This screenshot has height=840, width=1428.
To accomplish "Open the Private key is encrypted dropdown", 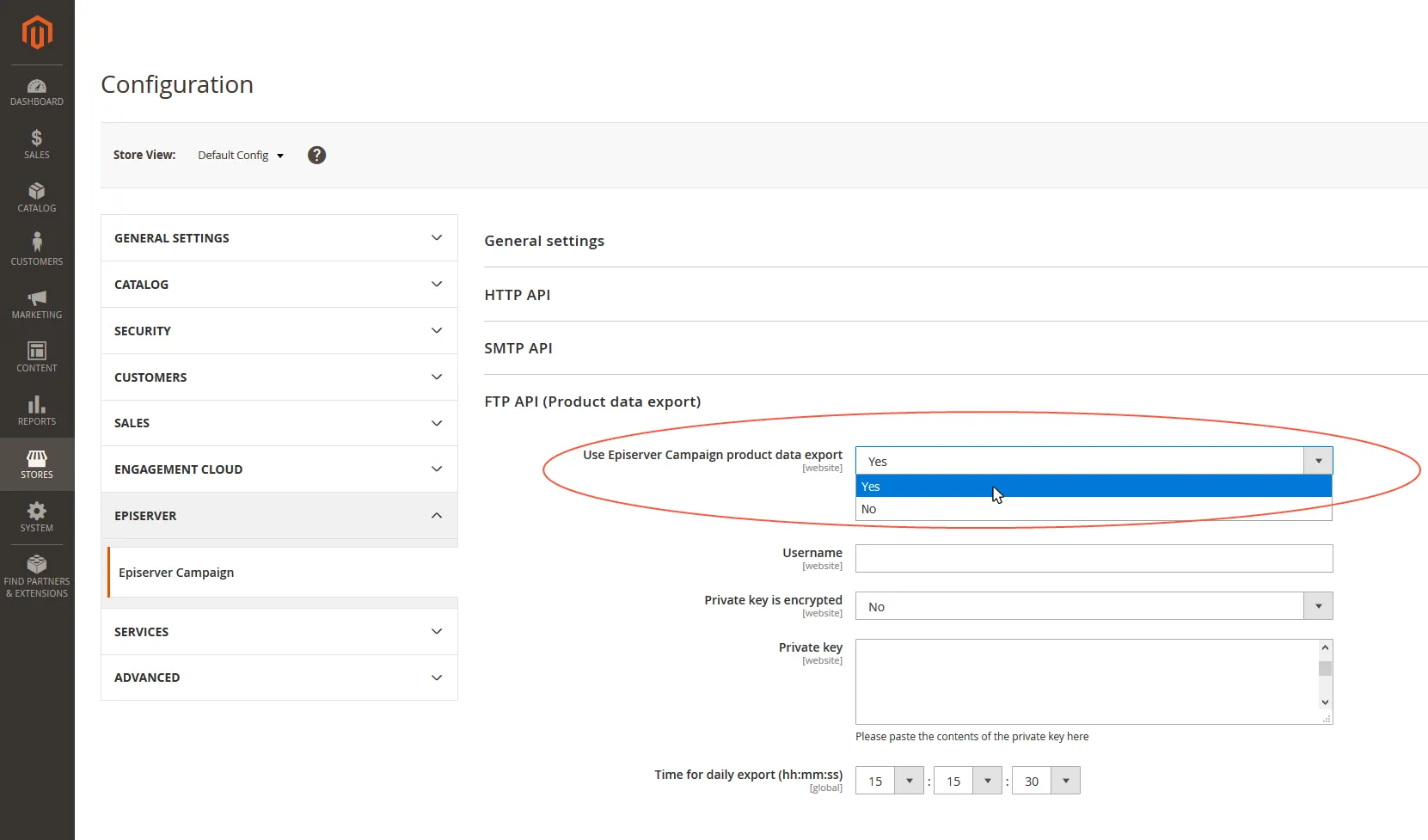I will click(x=1094, y=606).
